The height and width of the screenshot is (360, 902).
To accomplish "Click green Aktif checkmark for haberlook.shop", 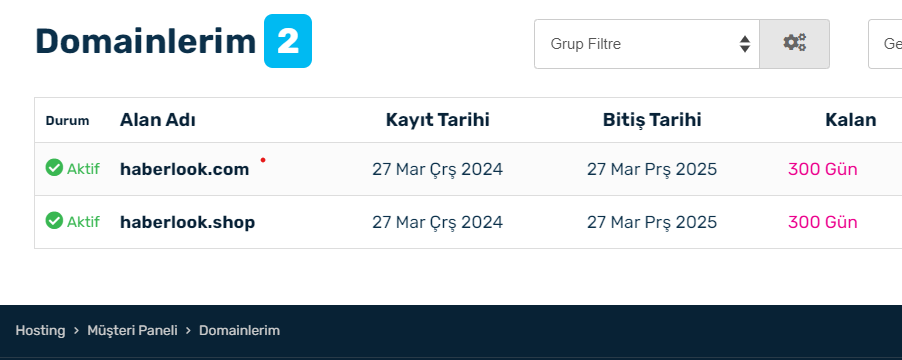I will (x=54, y=220).
